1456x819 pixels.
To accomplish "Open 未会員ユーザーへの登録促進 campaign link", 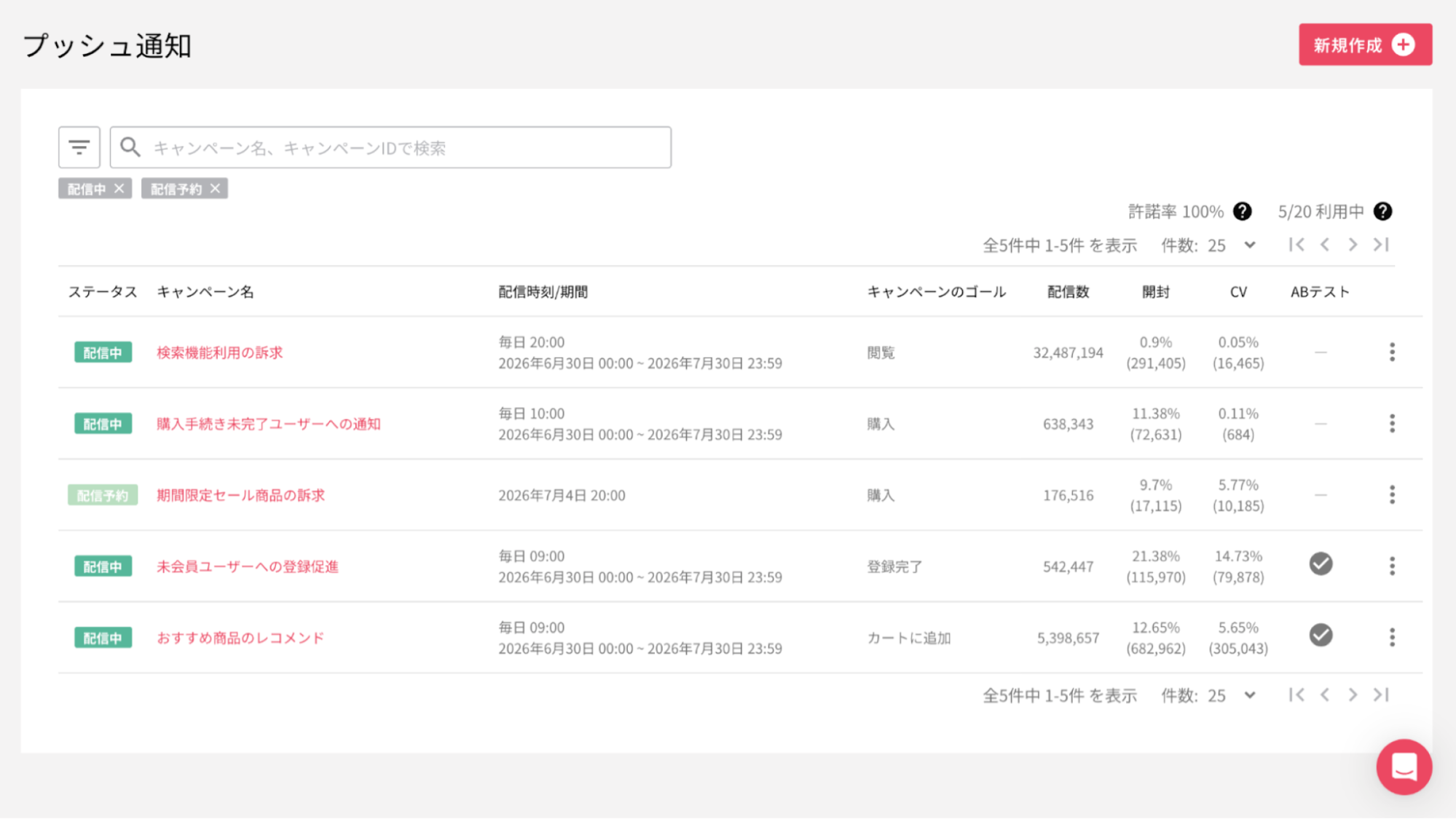I will pyautogui.click(x=248, y=566).
